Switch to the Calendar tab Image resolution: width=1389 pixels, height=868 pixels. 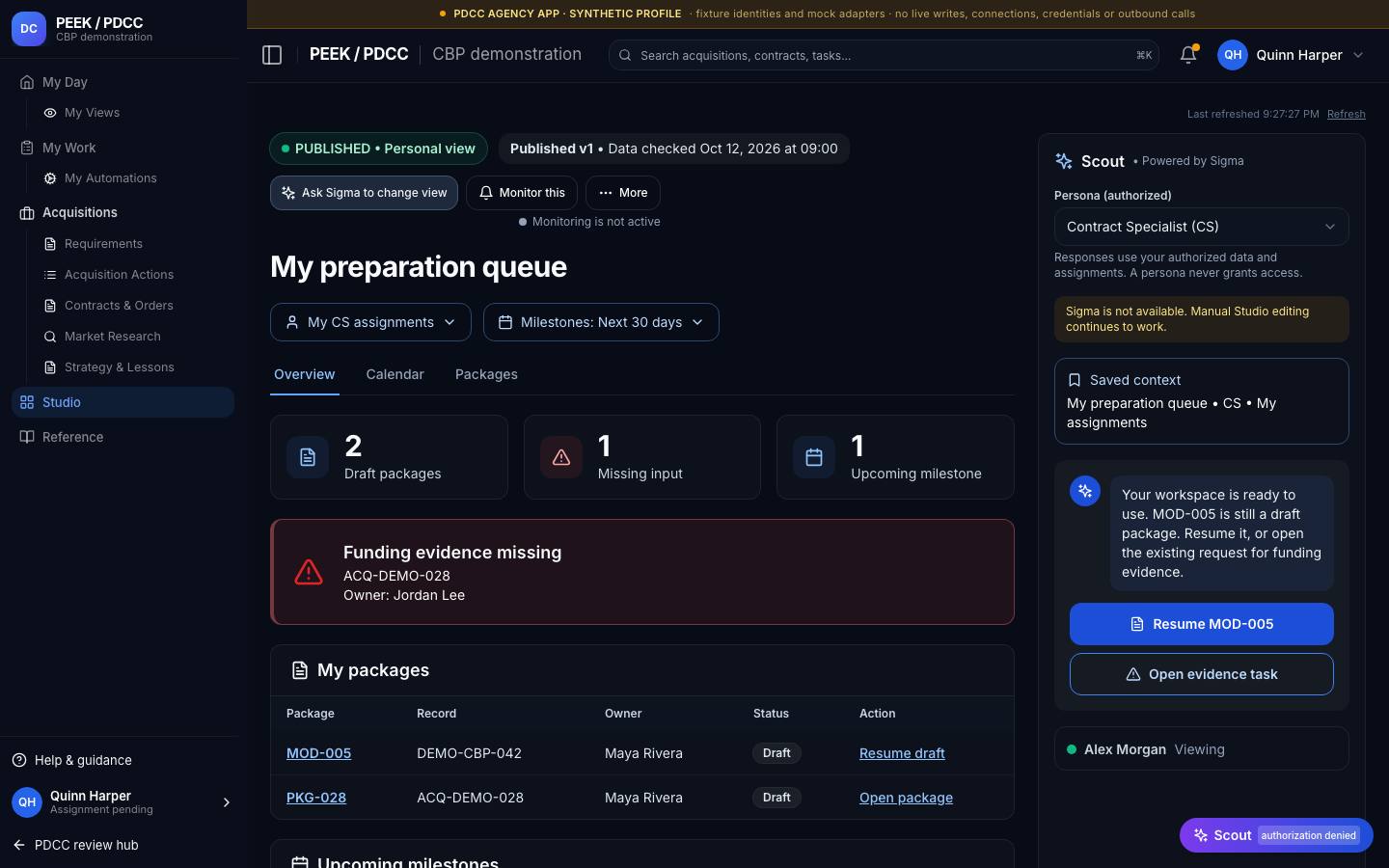click(x=395, y=374)
